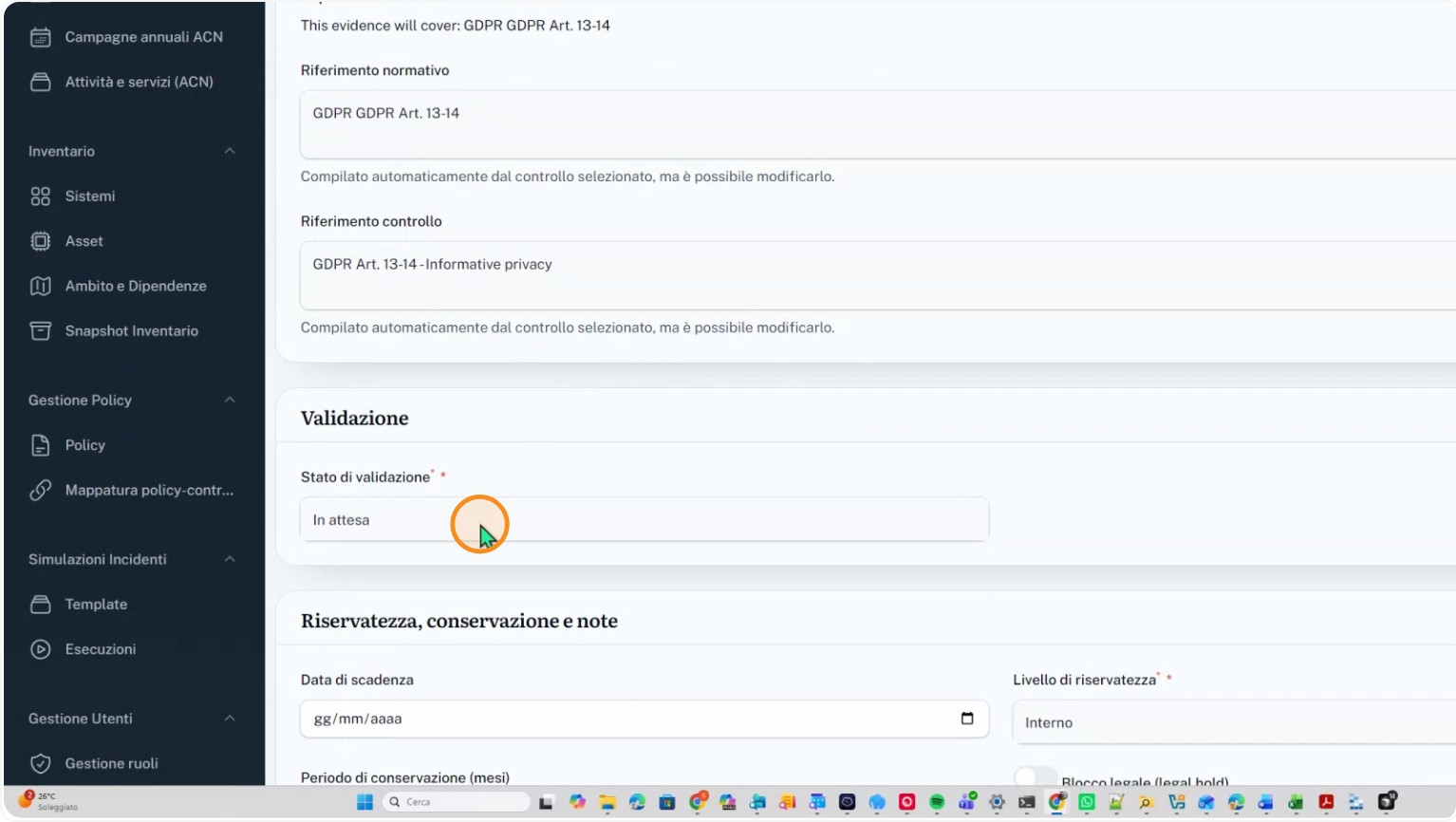Open the Livello di riservatezza dropdown
This screenshot has height=822, width=1456.
coord(1235,722)
